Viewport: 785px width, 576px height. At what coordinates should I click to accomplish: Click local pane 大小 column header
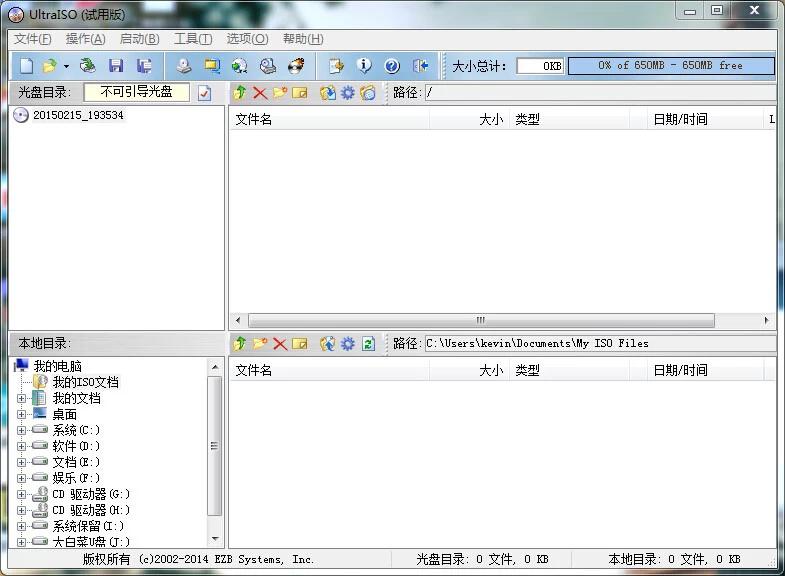(x=469, y=371)
